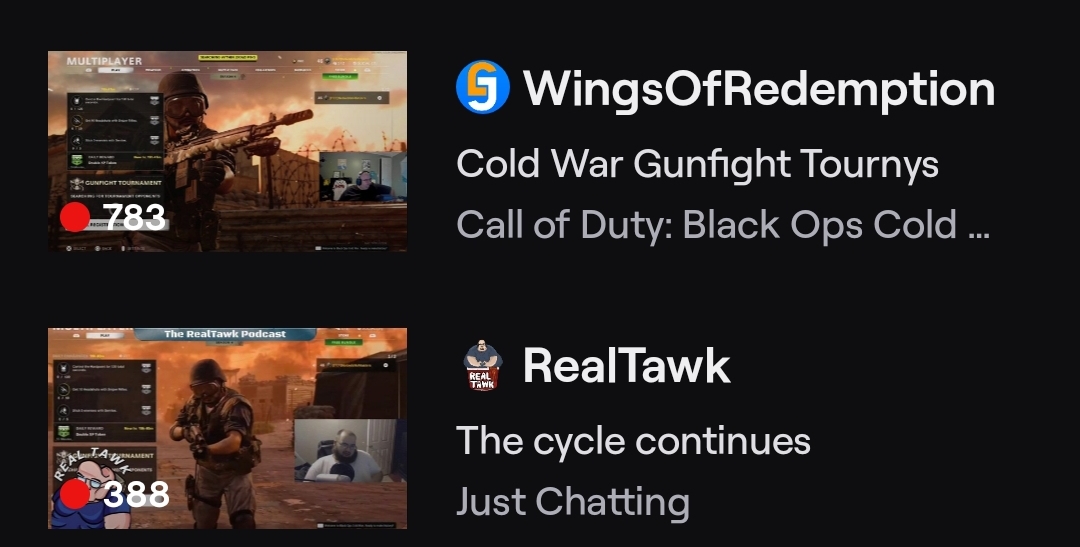Image resolution: width=1080 pixels, height=547 pixels.
Task: Browse the Just Chatting category link
Action: tap(572, 502)
